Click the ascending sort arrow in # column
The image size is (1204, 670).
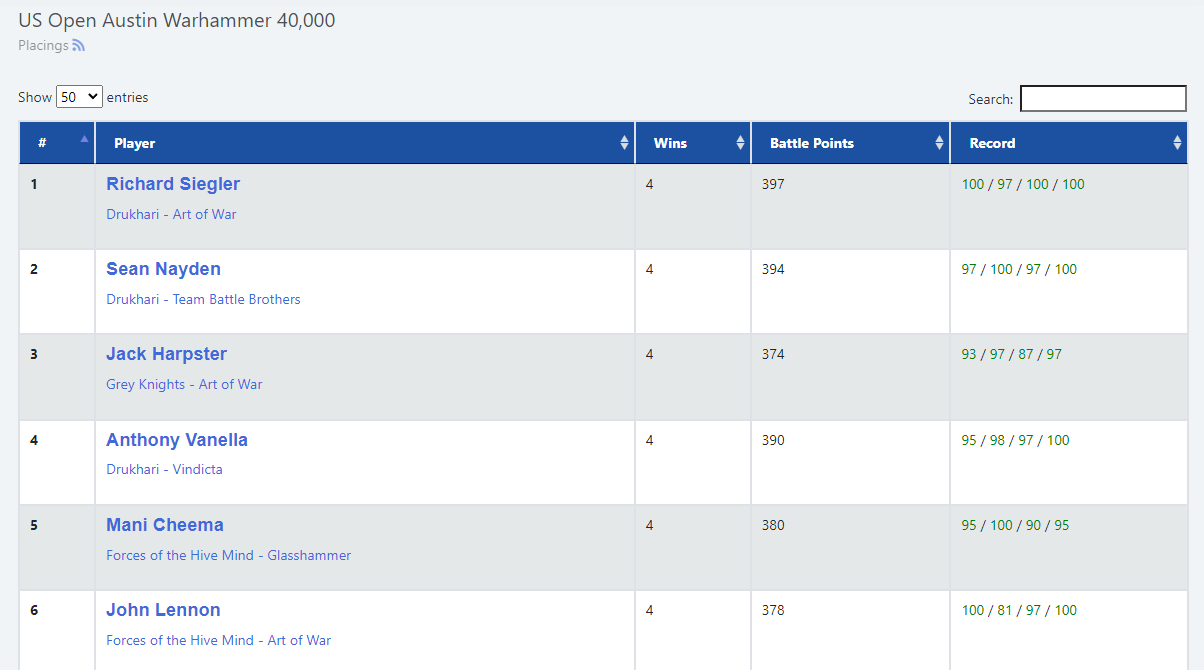(x=84, y=139)
